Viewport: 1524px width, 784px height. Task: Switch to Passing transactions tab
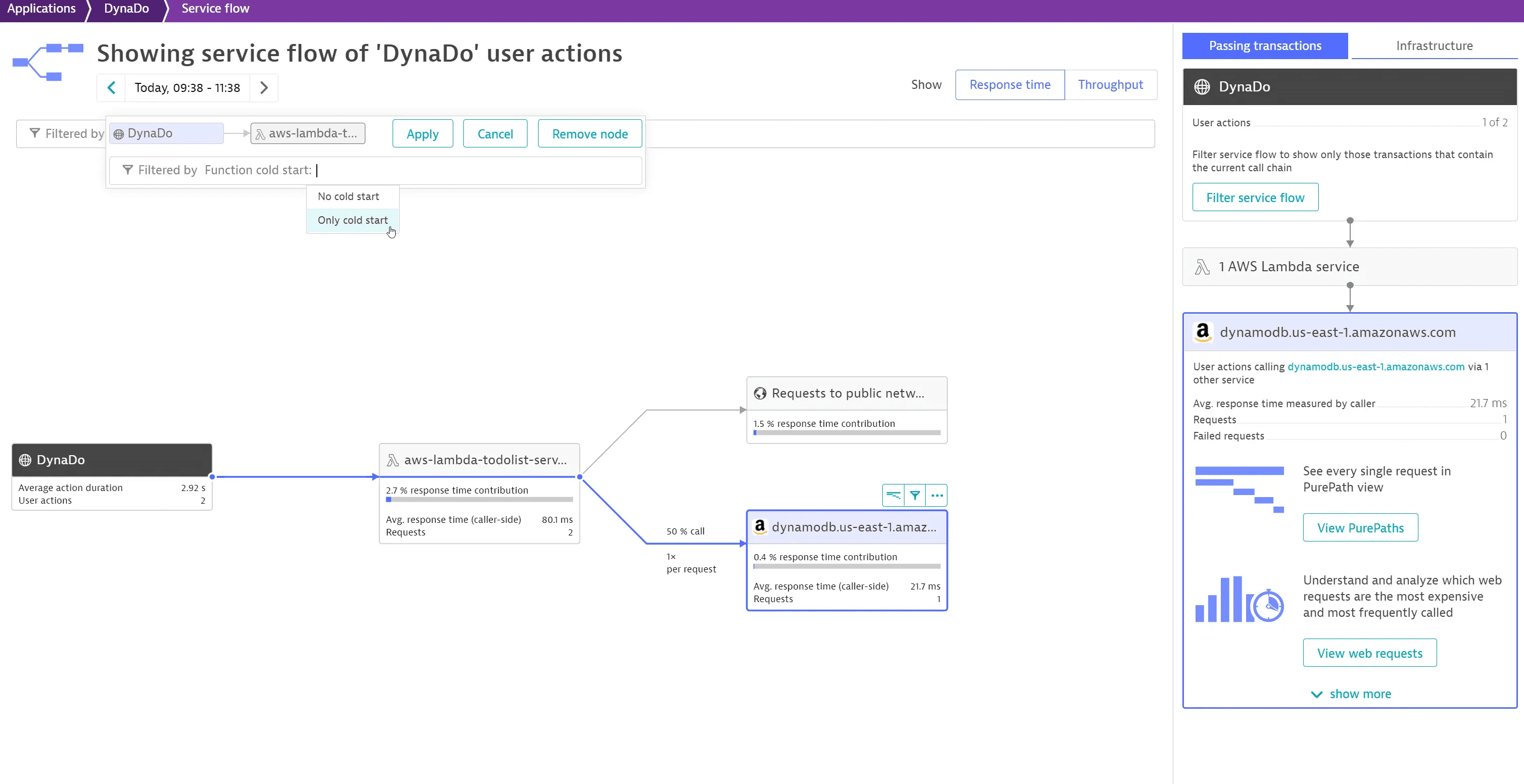[1265, 45]
